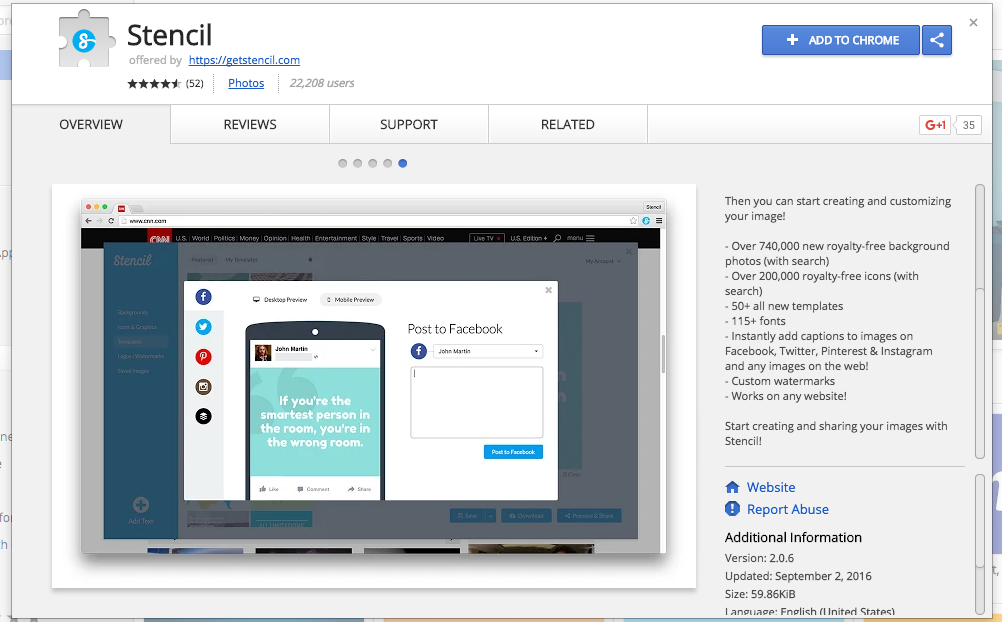1002x622 pixels.
Task: Select the Desktop Preview option
Action: point(280,300)
